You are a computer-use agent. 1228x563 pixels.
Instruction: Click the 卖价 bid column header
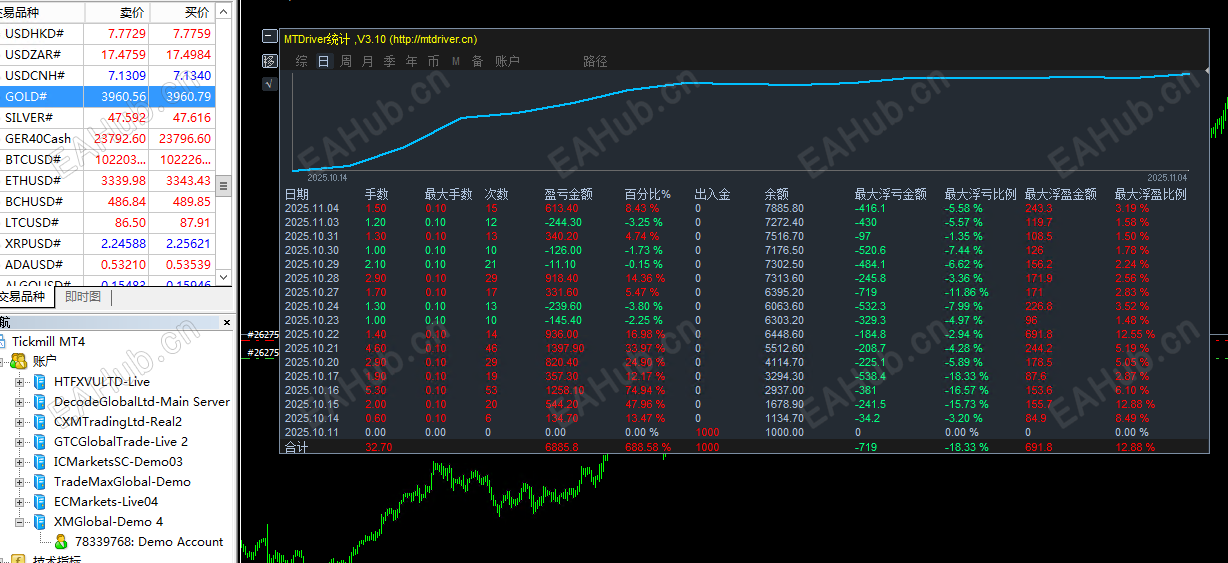pyautogui.click(x=117, y=12)
